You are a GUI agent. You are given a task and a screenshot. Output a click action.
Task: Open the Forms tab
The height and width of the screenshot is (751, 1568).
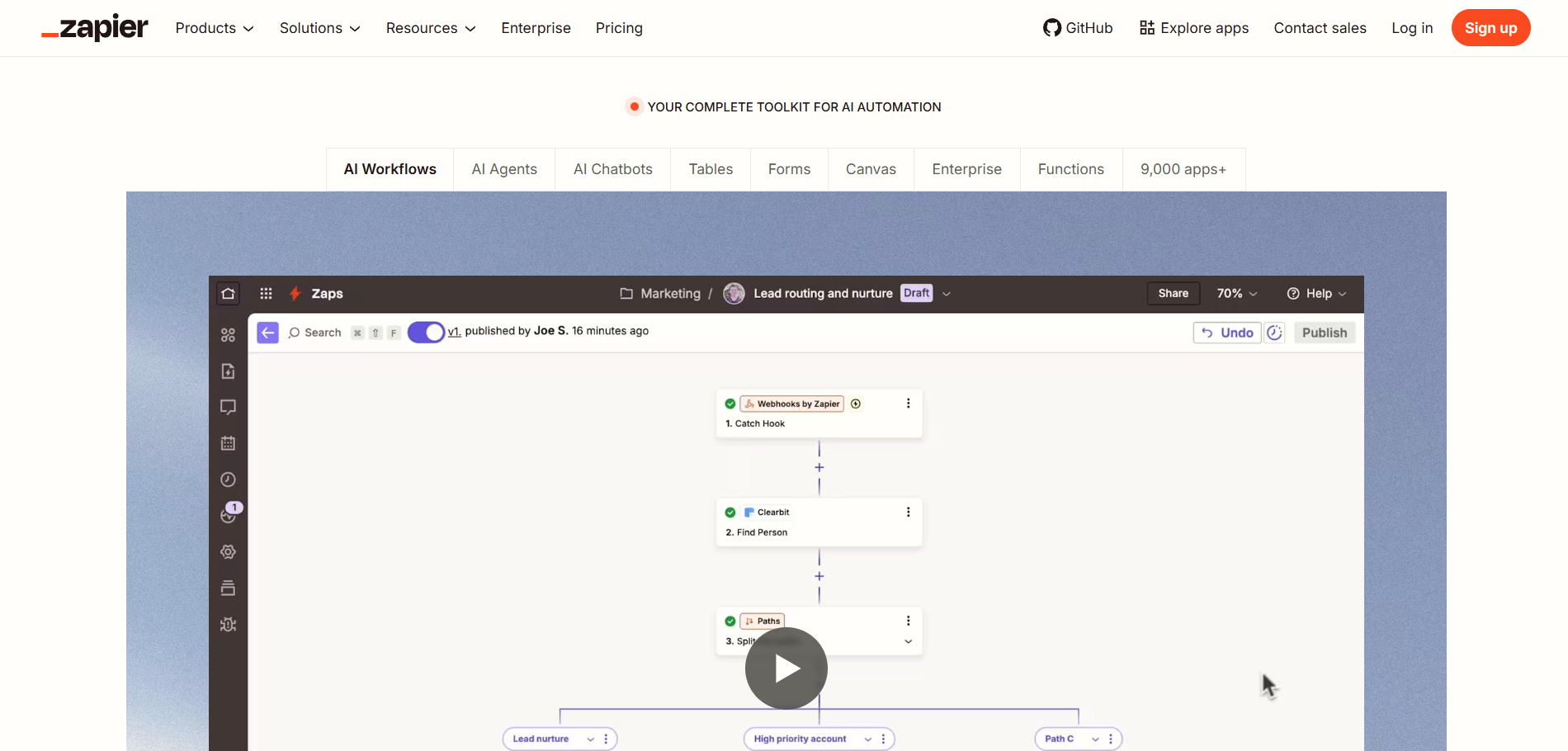click(790, 169)
